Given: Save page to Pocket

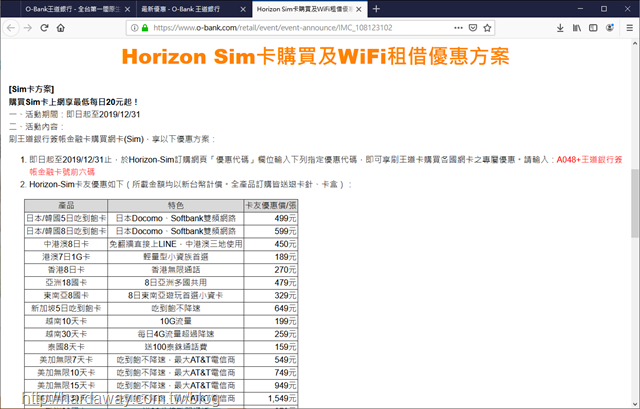Looking at the screenshot, I should tap(473, 28).
